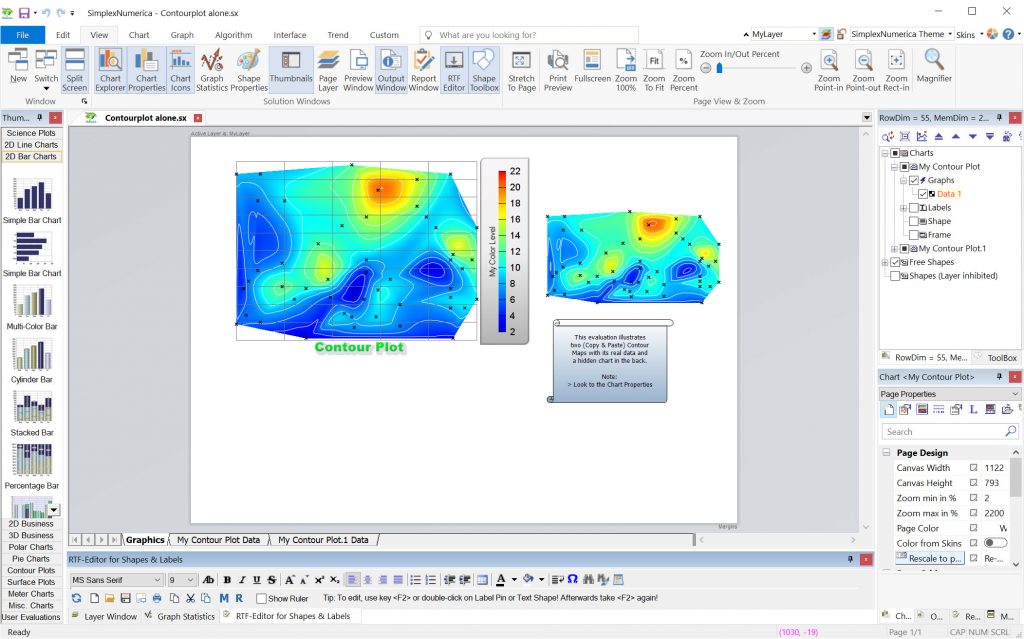
Task: Click the Zoom Point-out tool
Action: click(x=863, y=70)
